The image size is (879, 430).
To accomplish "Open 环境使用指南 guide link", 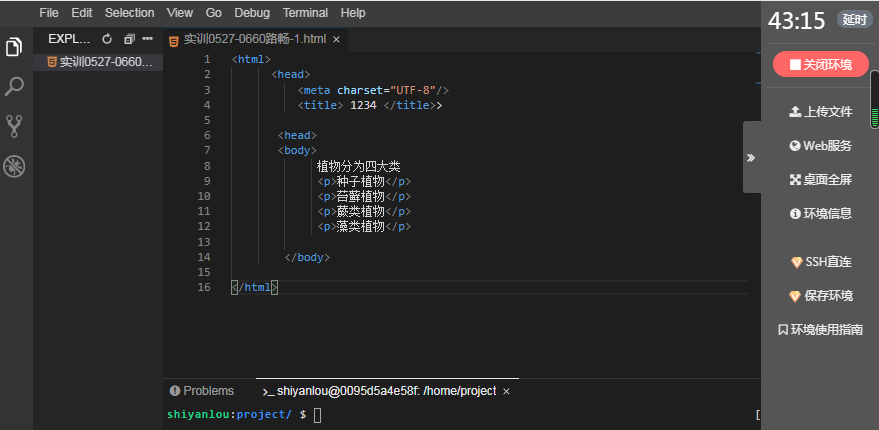I will click(821, 330).
